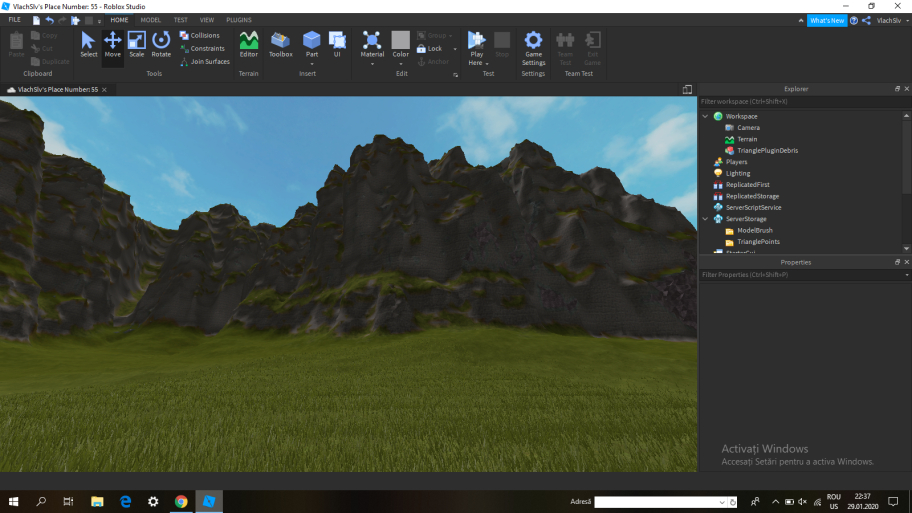This screenshot has height=513, width=912.
Task: Click the Select arrow tool
Action: 89,42
